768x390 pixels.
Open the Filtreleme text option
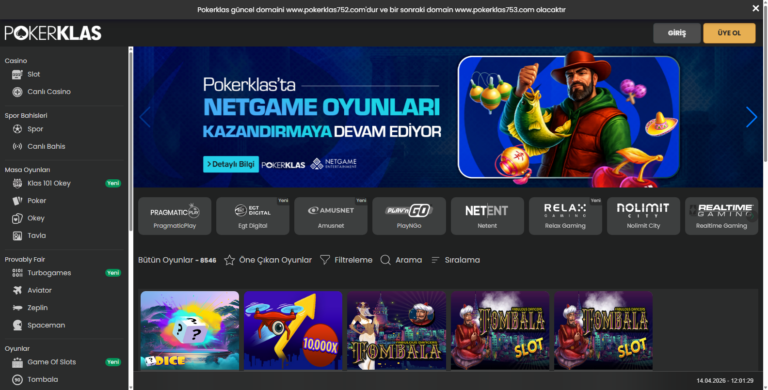pos(353,260)
